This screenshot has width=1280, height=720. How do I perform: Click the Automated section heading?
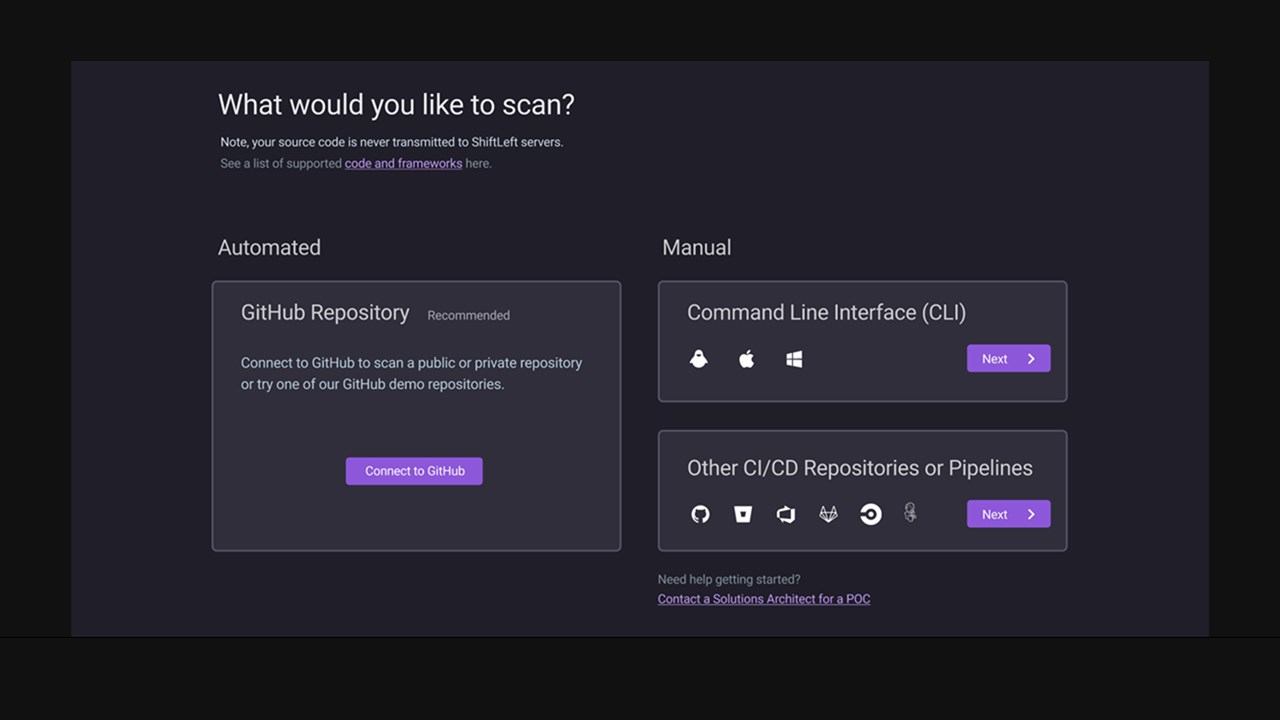click(269, 248)
